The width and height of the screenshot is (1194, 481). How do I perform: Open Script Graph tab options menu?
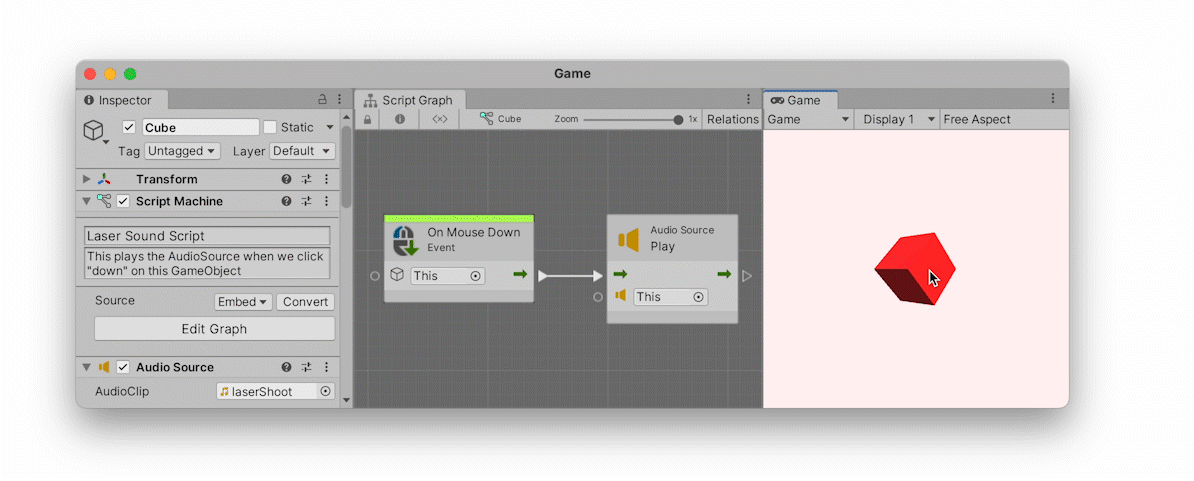(x=748, y=100)
